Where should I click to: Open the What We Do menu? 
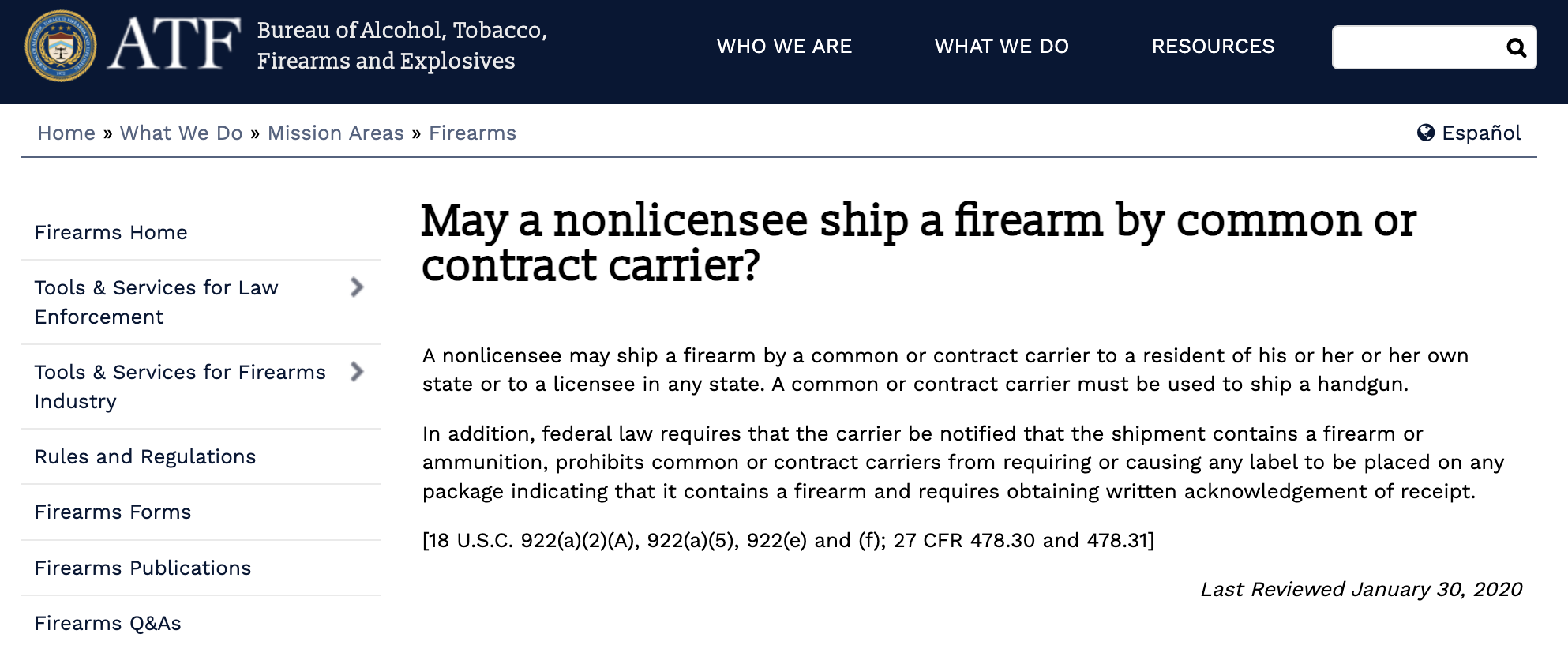[1001, 47]
